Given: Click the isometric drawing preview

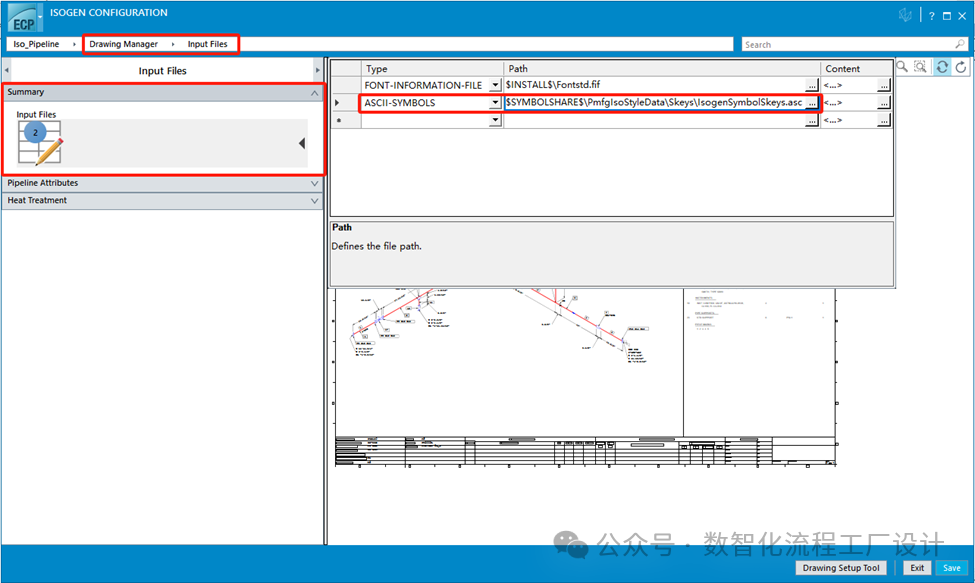Looking at the screenshot, I should point(585,377).
